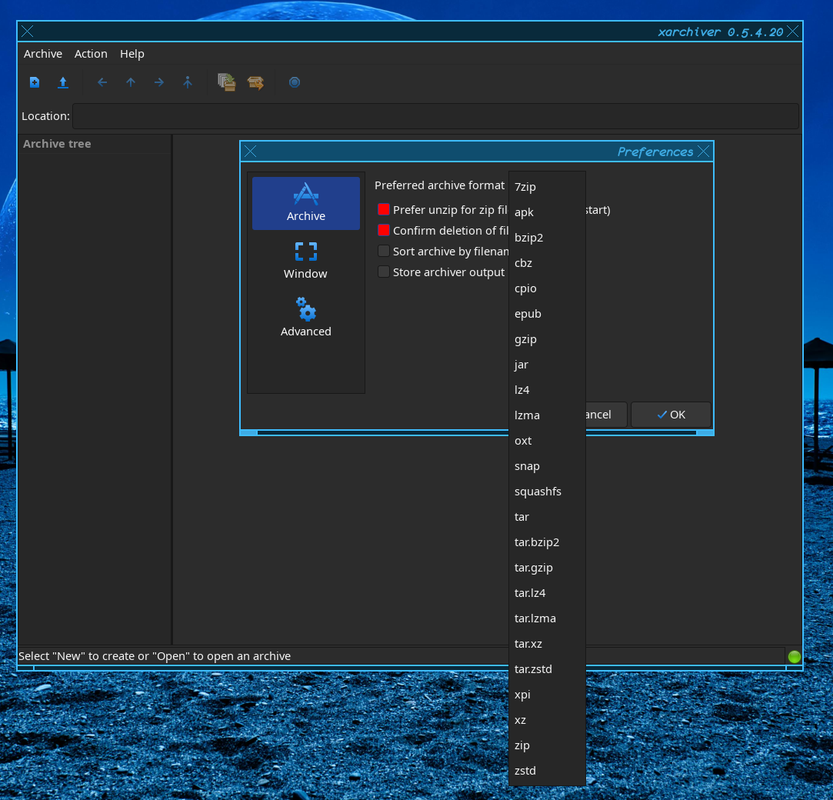Image resolution: width=833 pixels, height=800 pixels.
Task: Click the Add files toolbar icon
Action: [x=227, y=82]
